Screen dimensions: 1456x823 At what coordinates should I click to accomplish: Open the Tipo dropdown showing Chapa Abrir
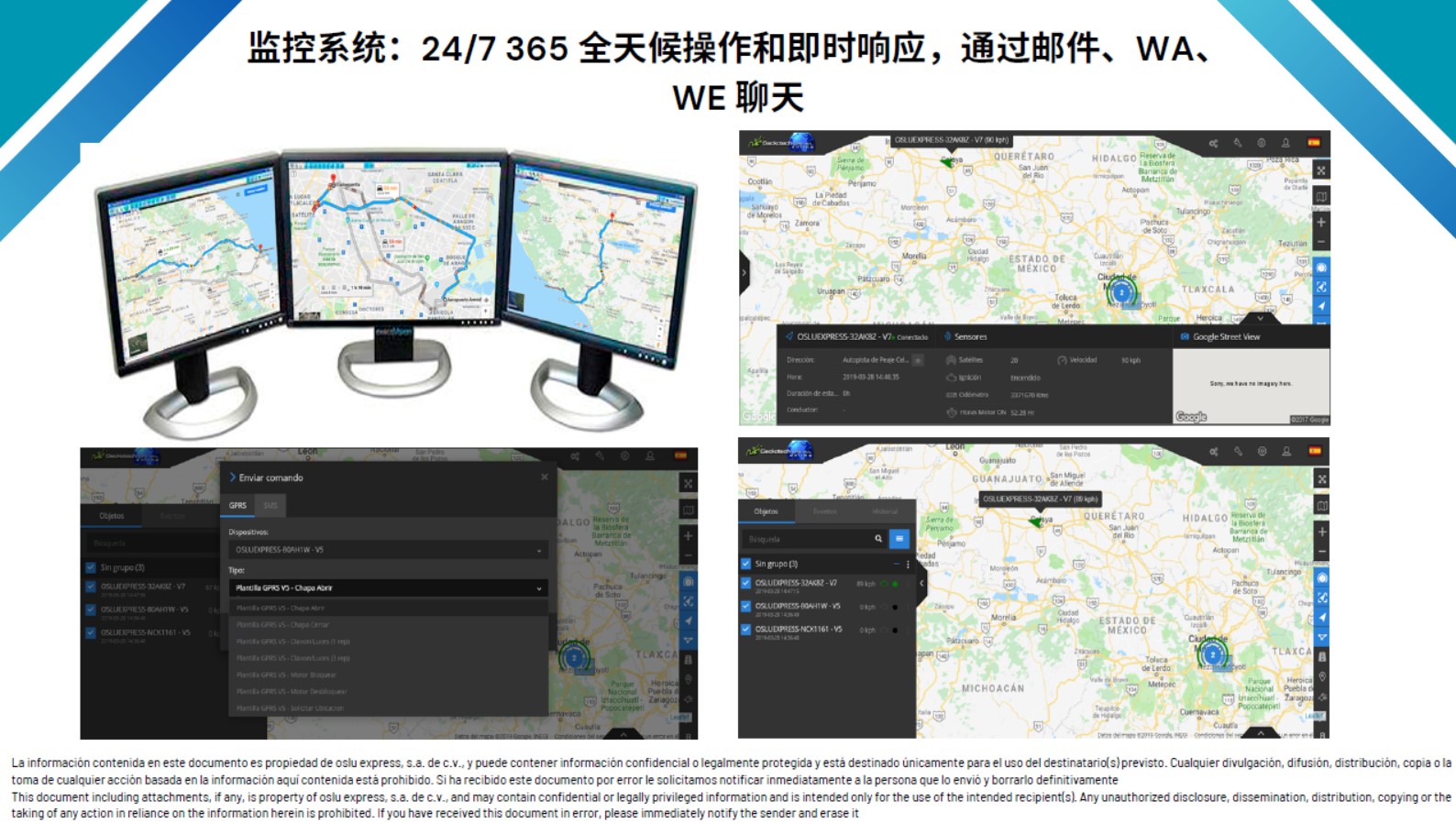389,587
